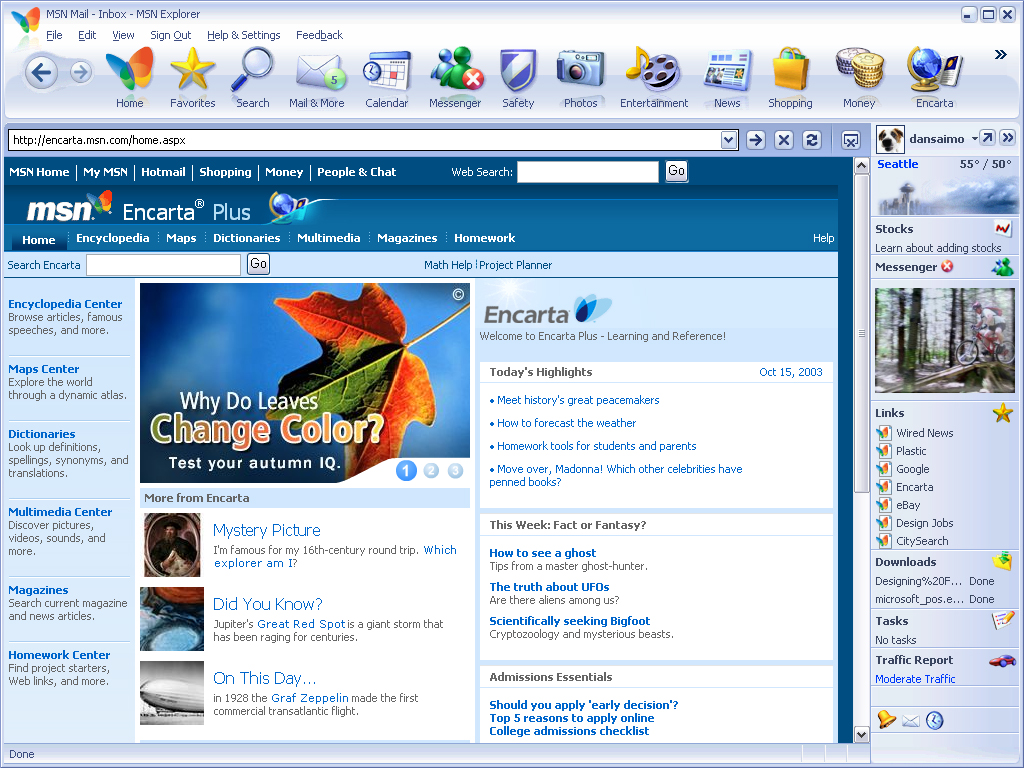Select slide 2 on the banner carousel
The width and height of the screenshot is (1024, 768).
[x=431, y=471]
